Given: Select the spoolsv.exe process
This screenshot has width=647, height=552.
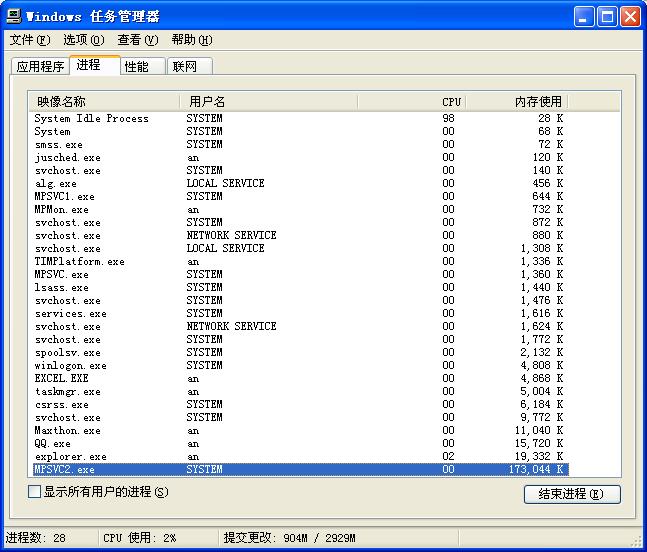Looking at the screenshot, I should pos(300,352).
